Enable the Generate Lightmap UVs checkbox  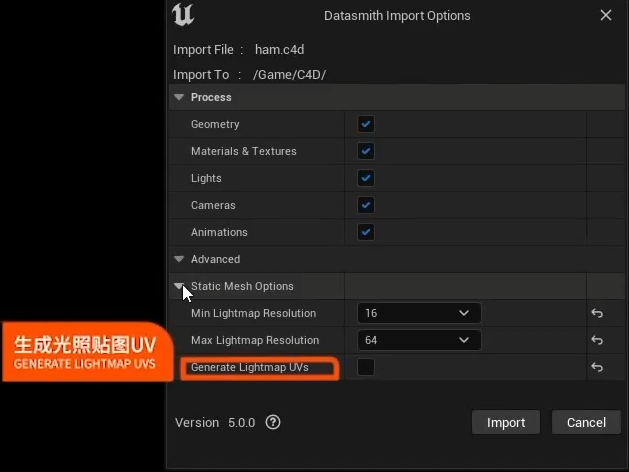point(366,367)
